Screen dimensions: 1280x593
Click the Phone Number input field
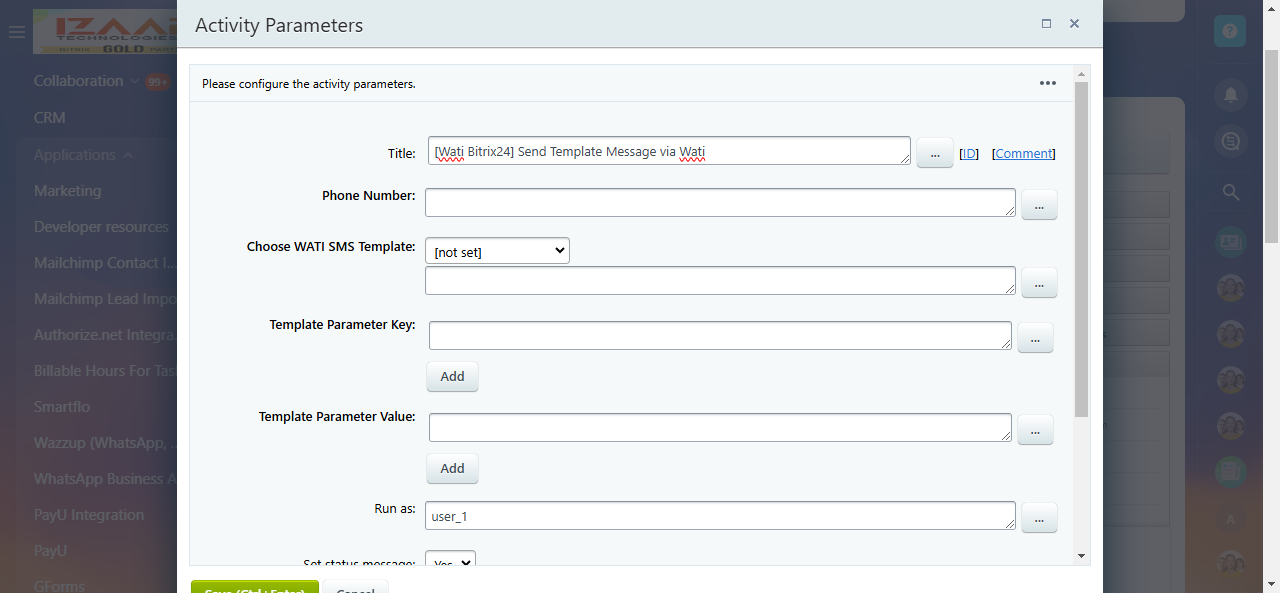[x=720, y=202]
